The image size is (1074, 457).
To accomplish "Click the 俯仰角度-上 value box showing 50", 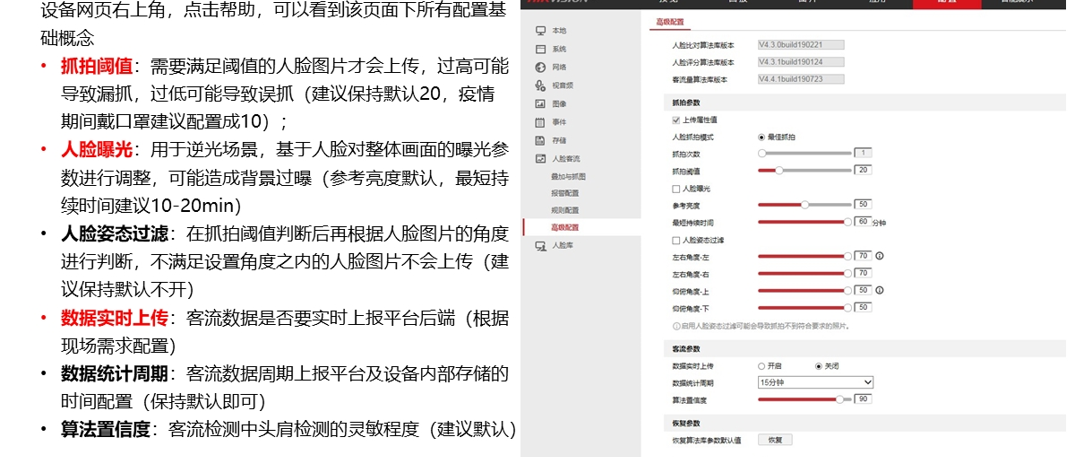I will tap(863, 290).
